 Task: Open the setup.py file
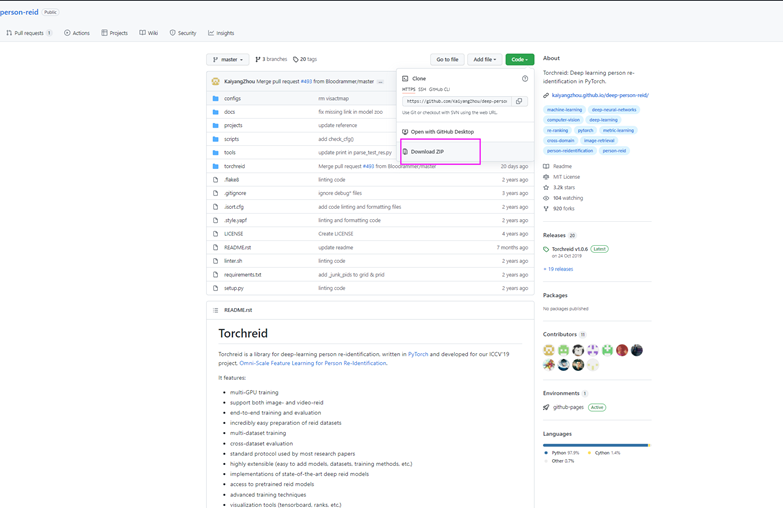(234, 288)
